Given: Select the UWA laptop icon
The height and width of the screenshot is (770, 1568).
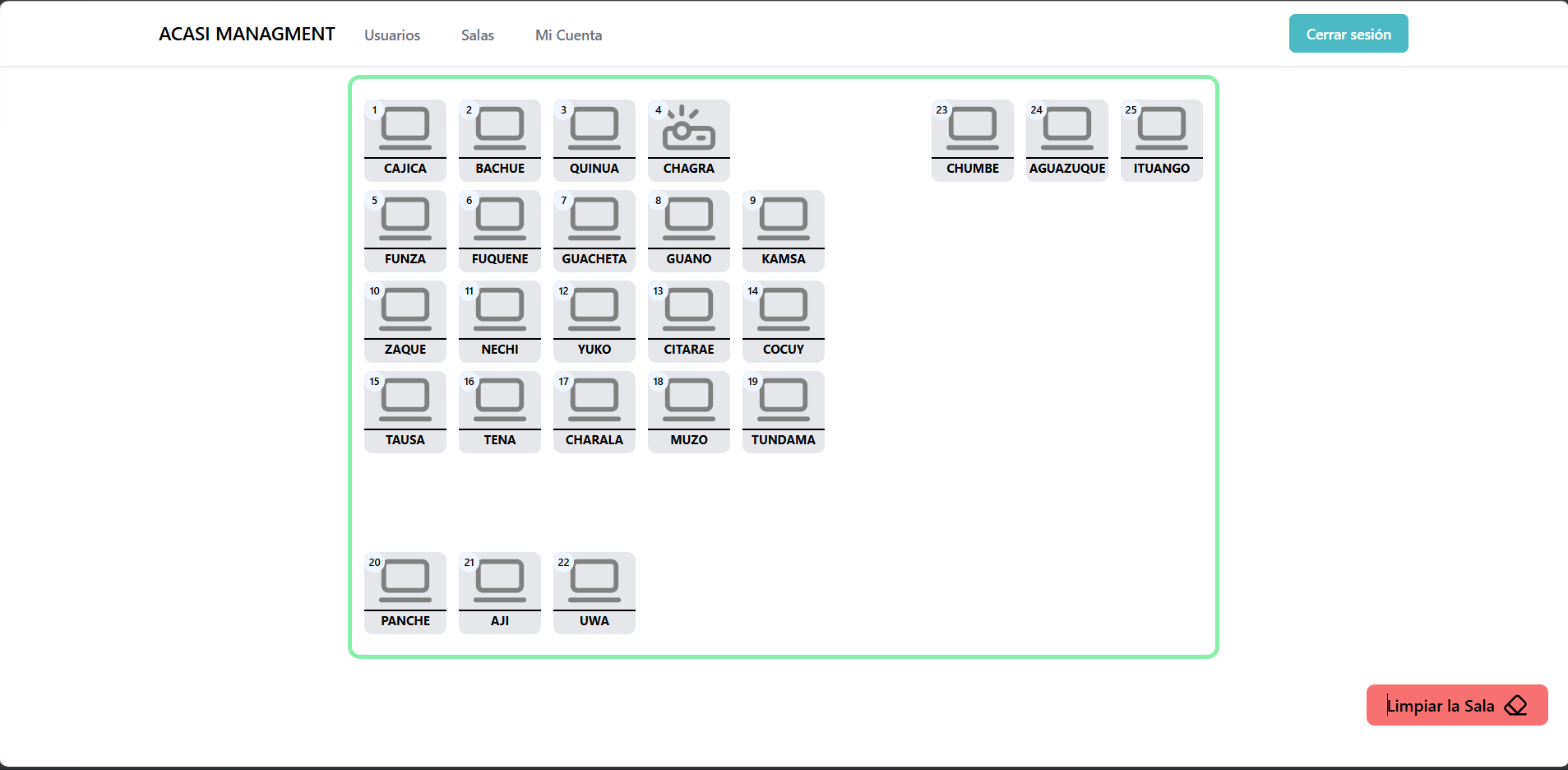Looking at the screenshot, I should click(x=594, y=580).
